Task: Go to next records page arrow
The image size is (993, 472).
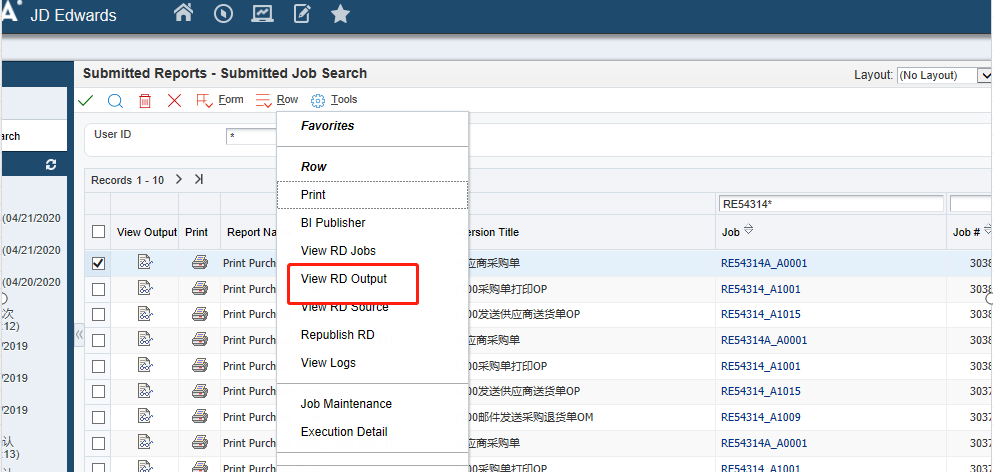Action: pos(179,179)
